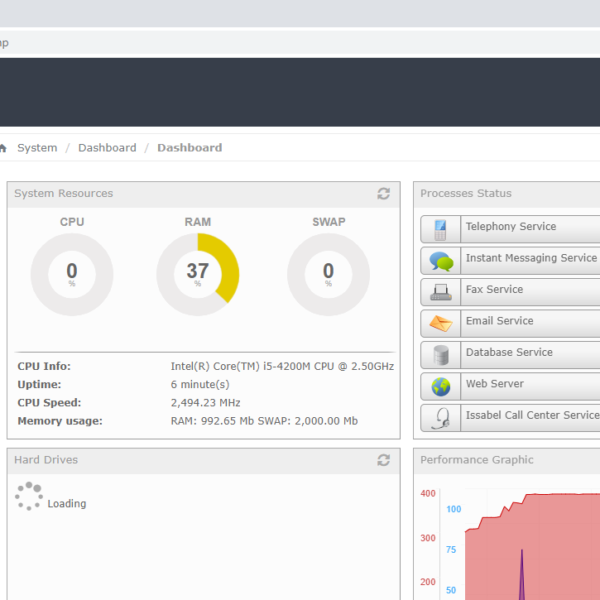Screen dimensions: 600x600
Task: Click the Web Server globe icon
Action: [x=440, y=386]
